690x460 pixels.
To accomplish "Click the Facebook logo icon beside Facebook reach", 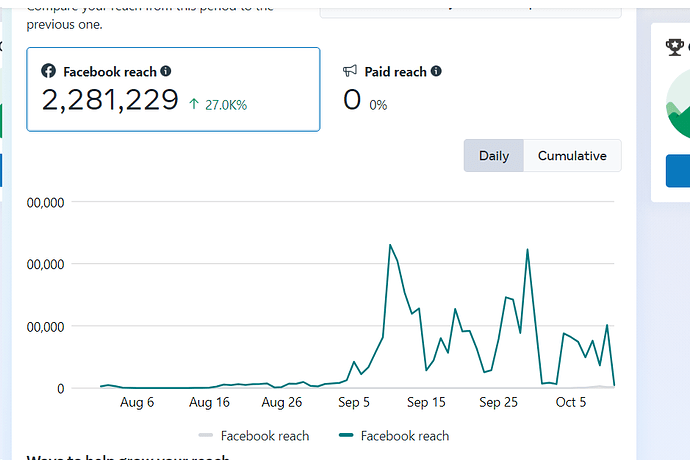I will (x=48, y=71).
